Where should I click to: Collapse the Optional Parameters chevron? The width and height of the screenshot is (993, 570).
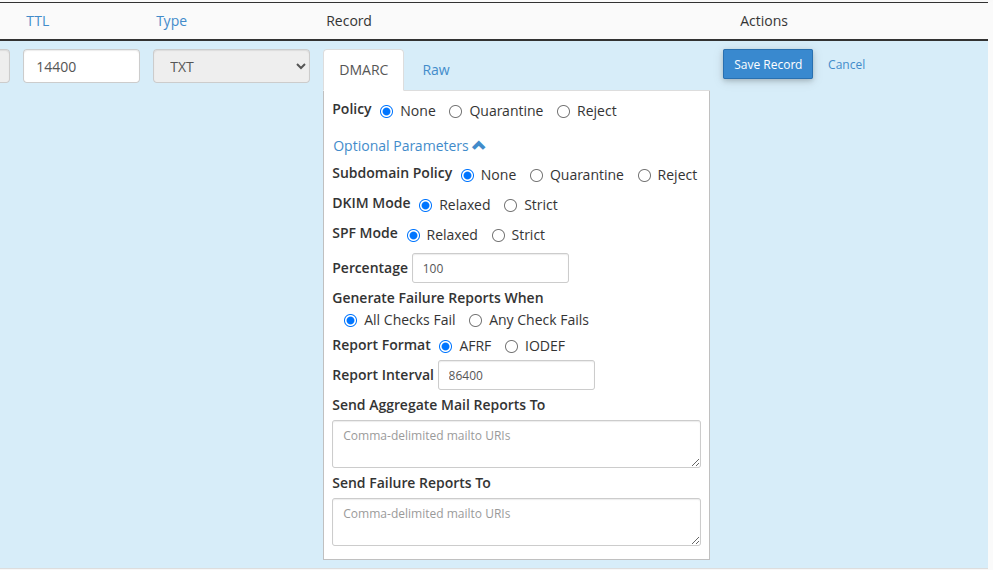coord(478,146)
